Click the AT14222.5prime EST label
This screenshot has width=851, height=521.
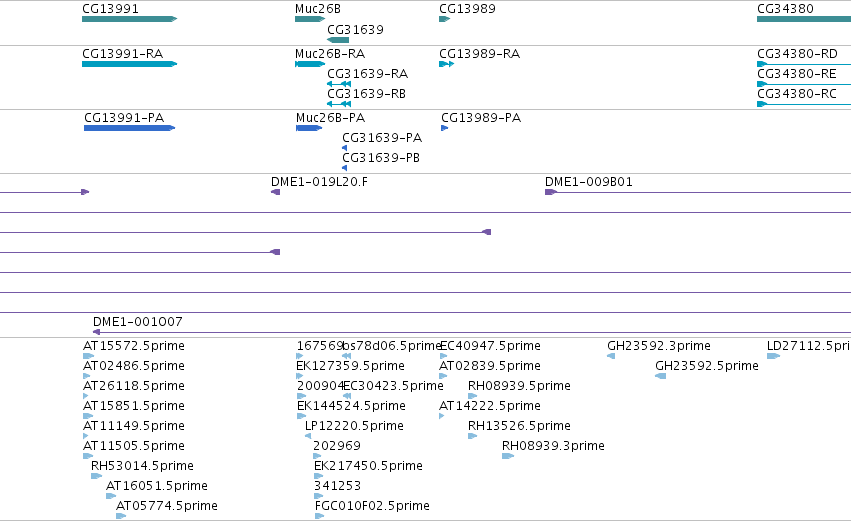[x=490, y=406]
